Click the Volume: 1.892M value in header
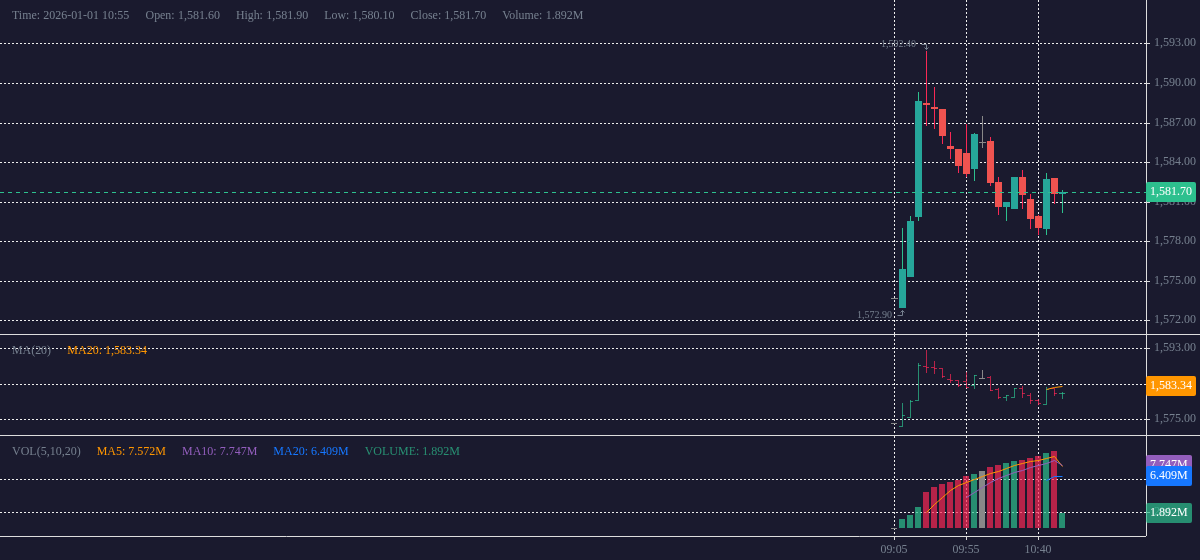The height and width of the screenshot is (560, 1200). (542, 15)
